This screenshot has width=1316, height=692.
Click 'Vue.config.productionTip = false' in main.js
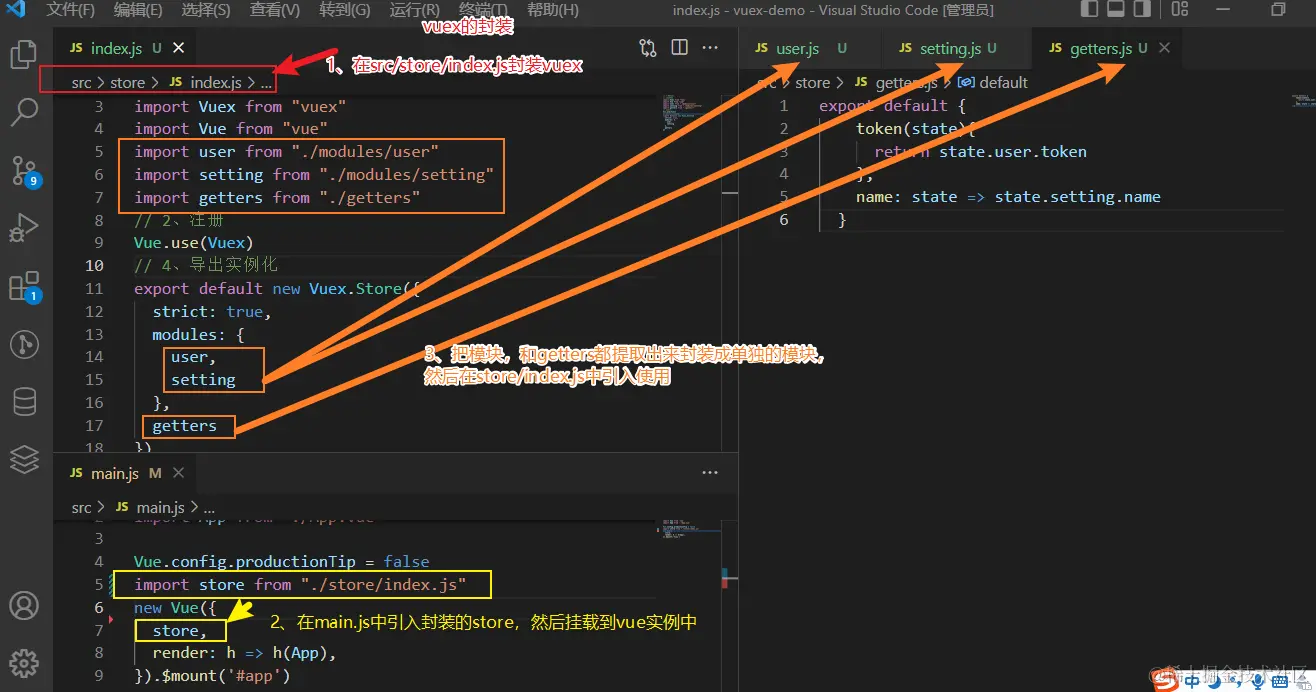point(281,561)
